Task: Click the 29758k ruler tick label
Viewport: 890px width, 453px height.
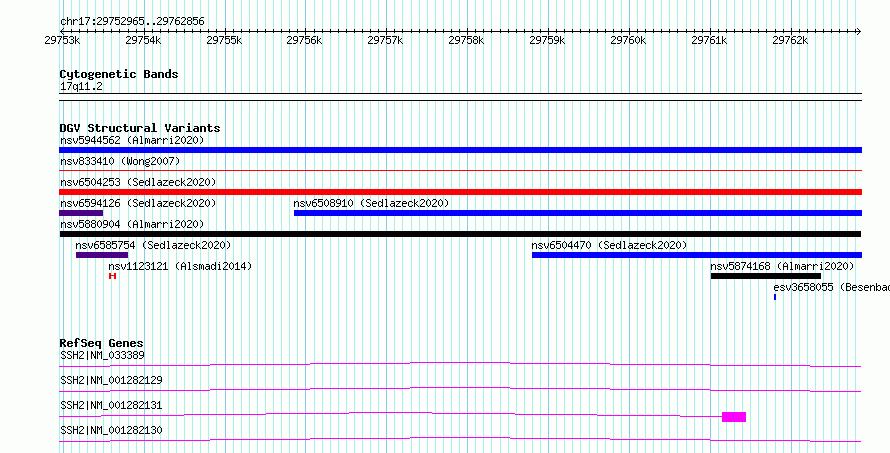Action: [467, 40]
